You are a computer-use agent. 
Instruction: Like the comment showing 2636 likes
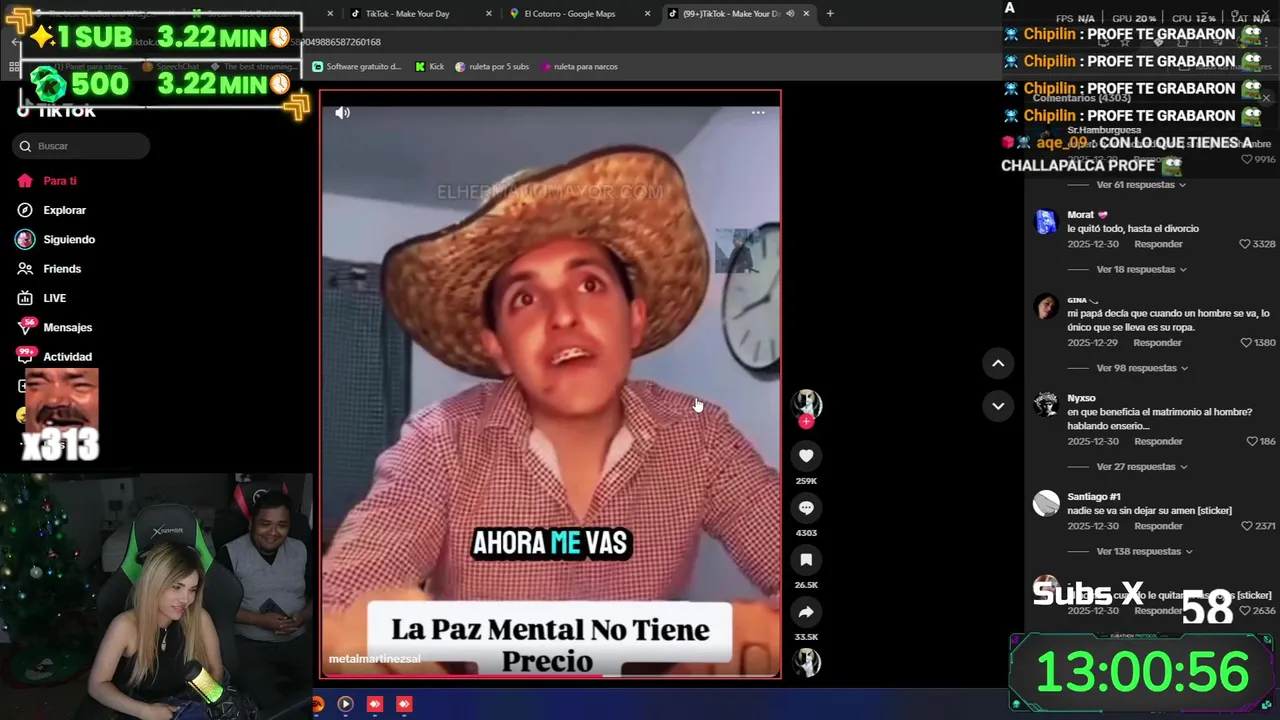(x=1245, y=611)
